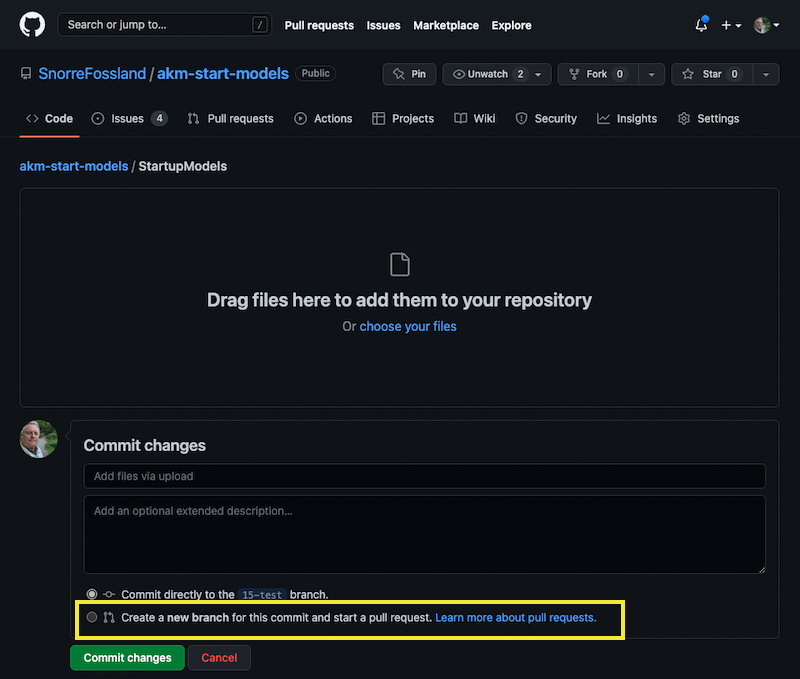Switch to the repository Issues tab
Screen dimensions: 800x679
[x=129, y=119]
